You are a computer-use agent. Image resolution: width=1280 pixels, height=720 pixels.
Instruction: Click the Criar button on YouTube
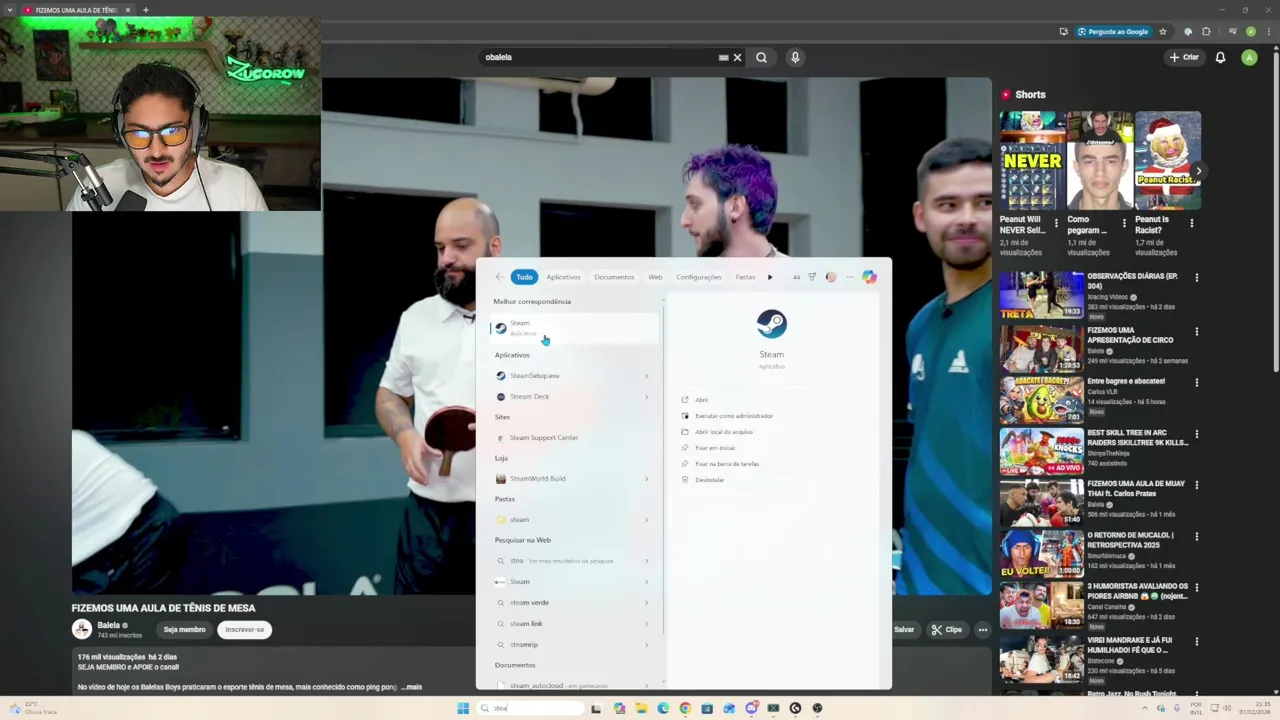[x=1184, y=57]
